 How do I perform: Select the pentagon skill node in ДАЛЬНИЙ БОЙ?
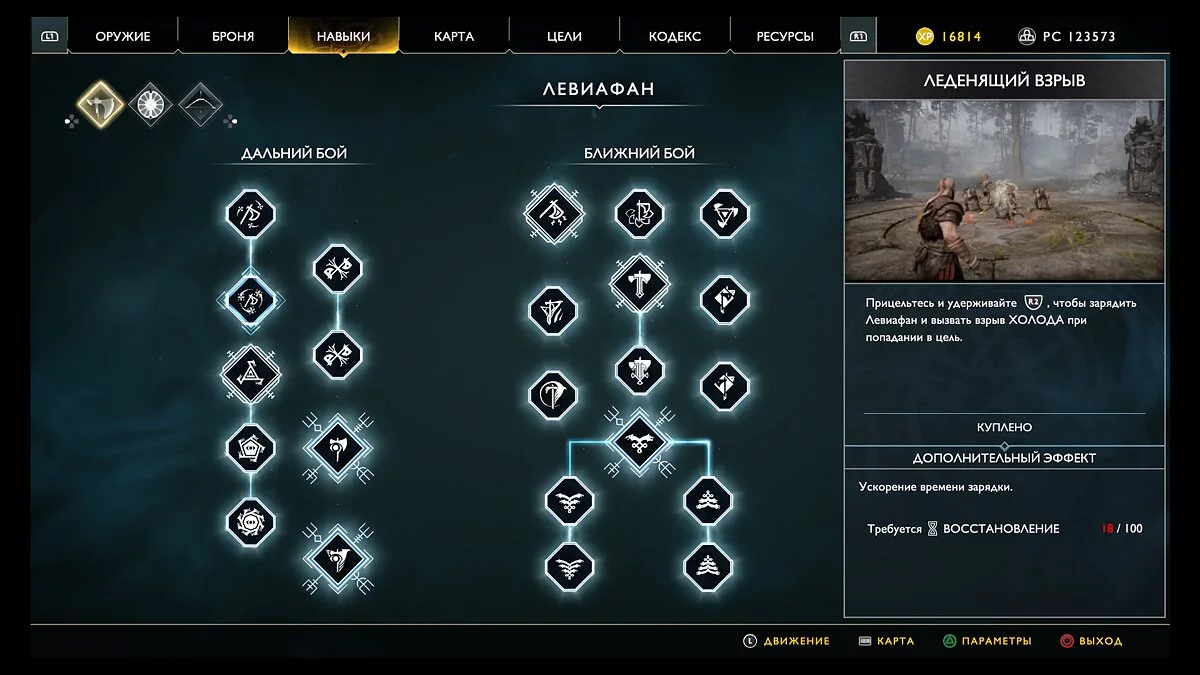(250, 447)
